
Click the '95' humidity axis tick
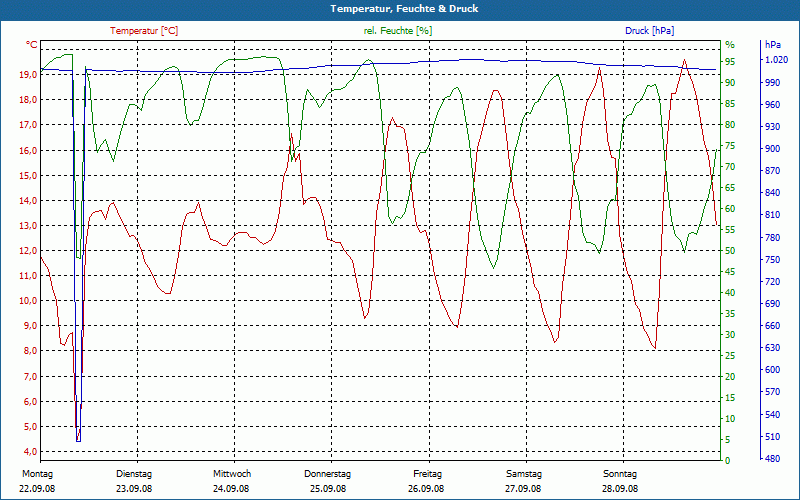730,62
